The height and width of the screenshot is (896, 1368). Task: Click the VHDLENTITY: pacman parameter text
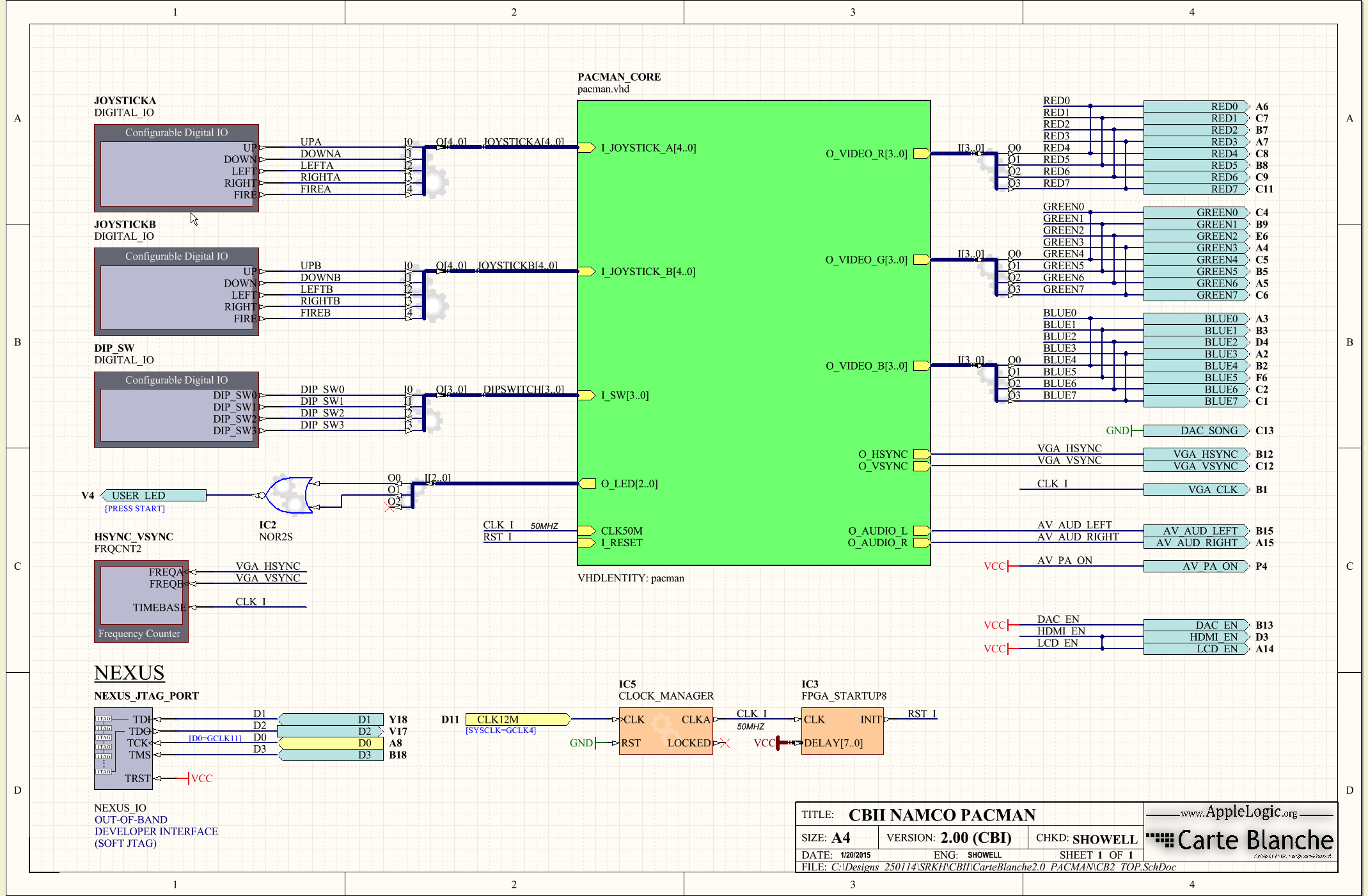[631, 578]
